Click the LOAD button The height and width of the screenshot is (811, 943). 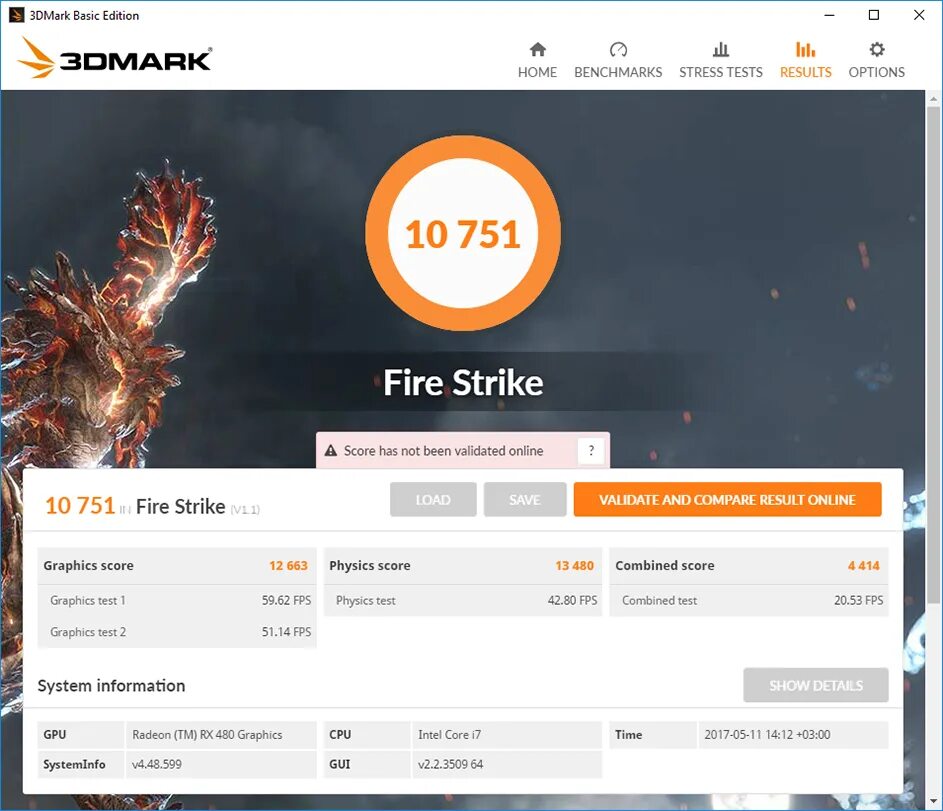433,500
